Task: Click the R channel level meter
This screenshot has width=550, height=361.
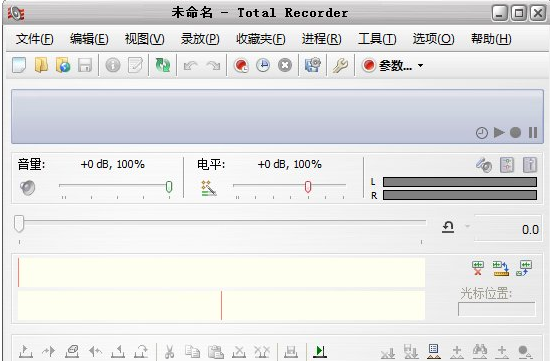Action: coord(460,195)
